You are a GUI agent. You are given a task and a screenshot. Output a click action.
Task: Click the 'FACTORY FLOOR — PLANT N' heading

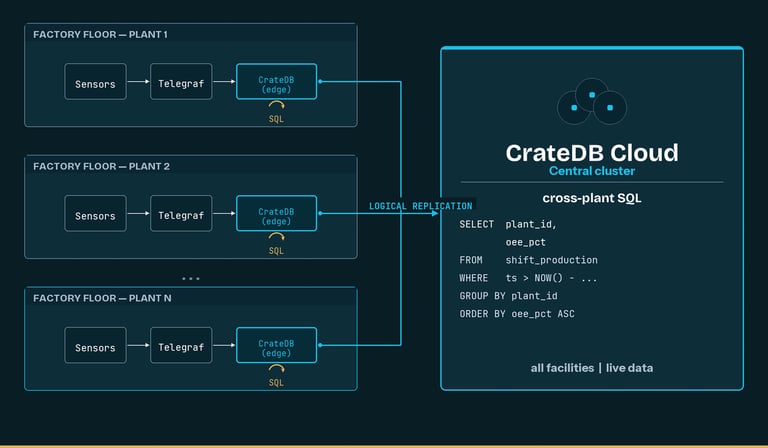pos(102,298)
